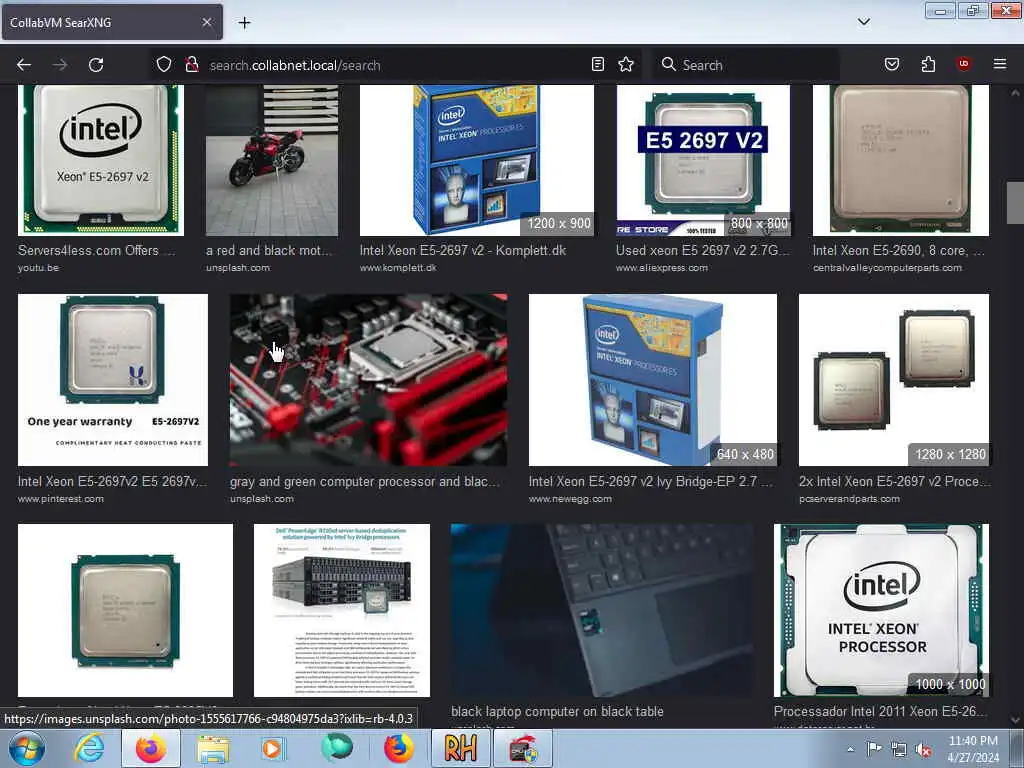This screenshot has height=768, width=1024.
Task: Open Windows Explorer folder on taskbar
Action: coord(213,748)
